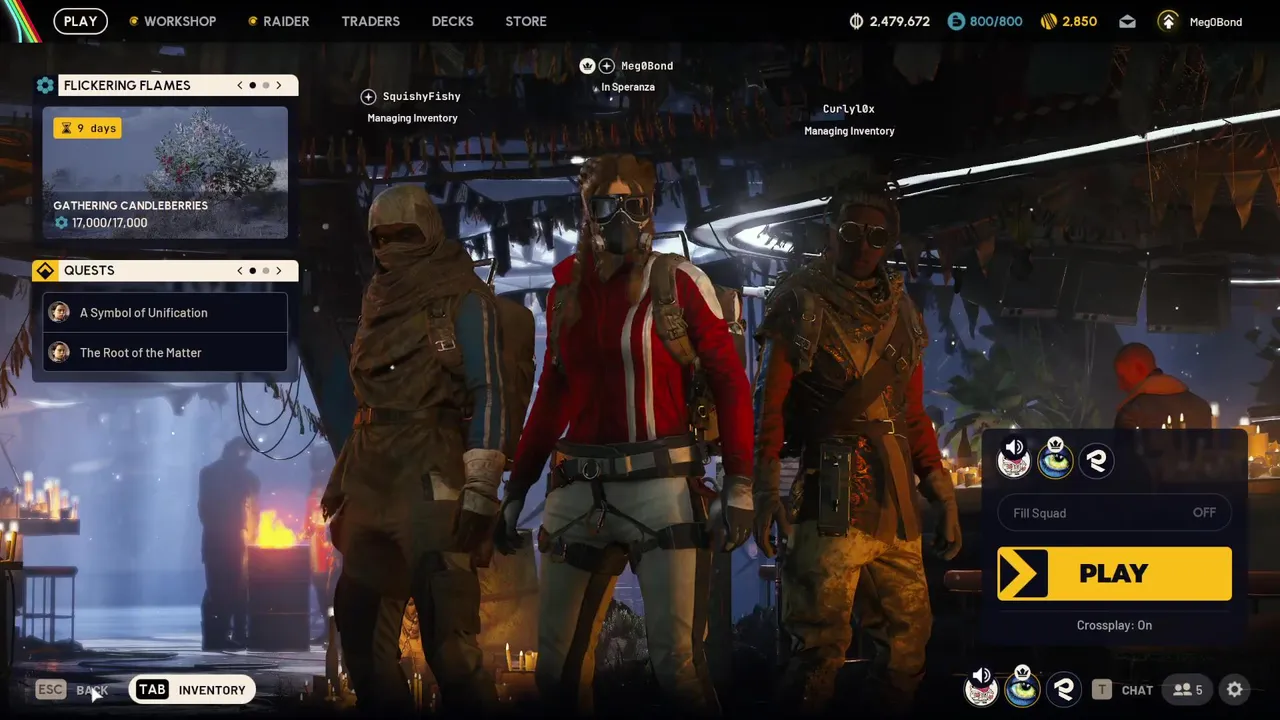Image resolution: width=1280 pixels, height=720 pixels.
Task: Open settings with bottom-right gear icon
Action: pos(1235,689)
